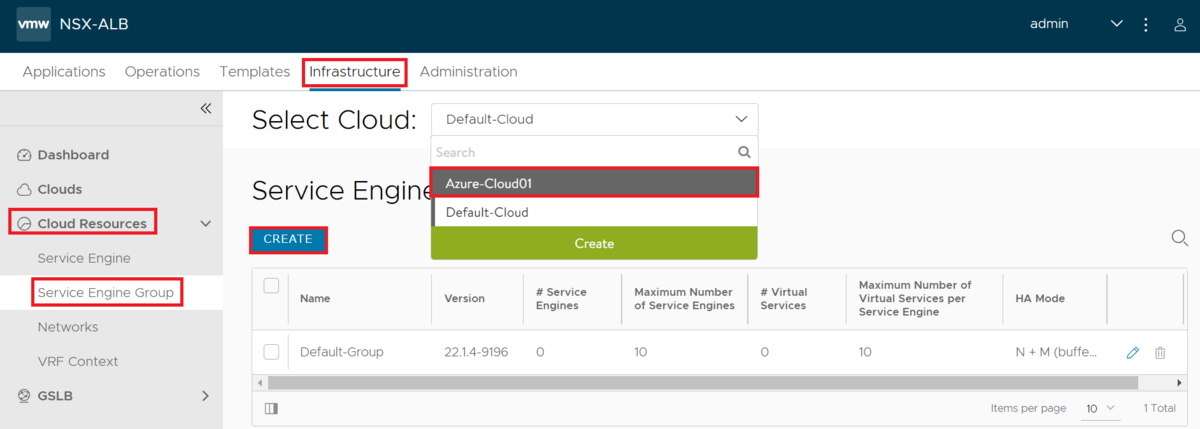Switch to the Templates tab

(255, 72)
